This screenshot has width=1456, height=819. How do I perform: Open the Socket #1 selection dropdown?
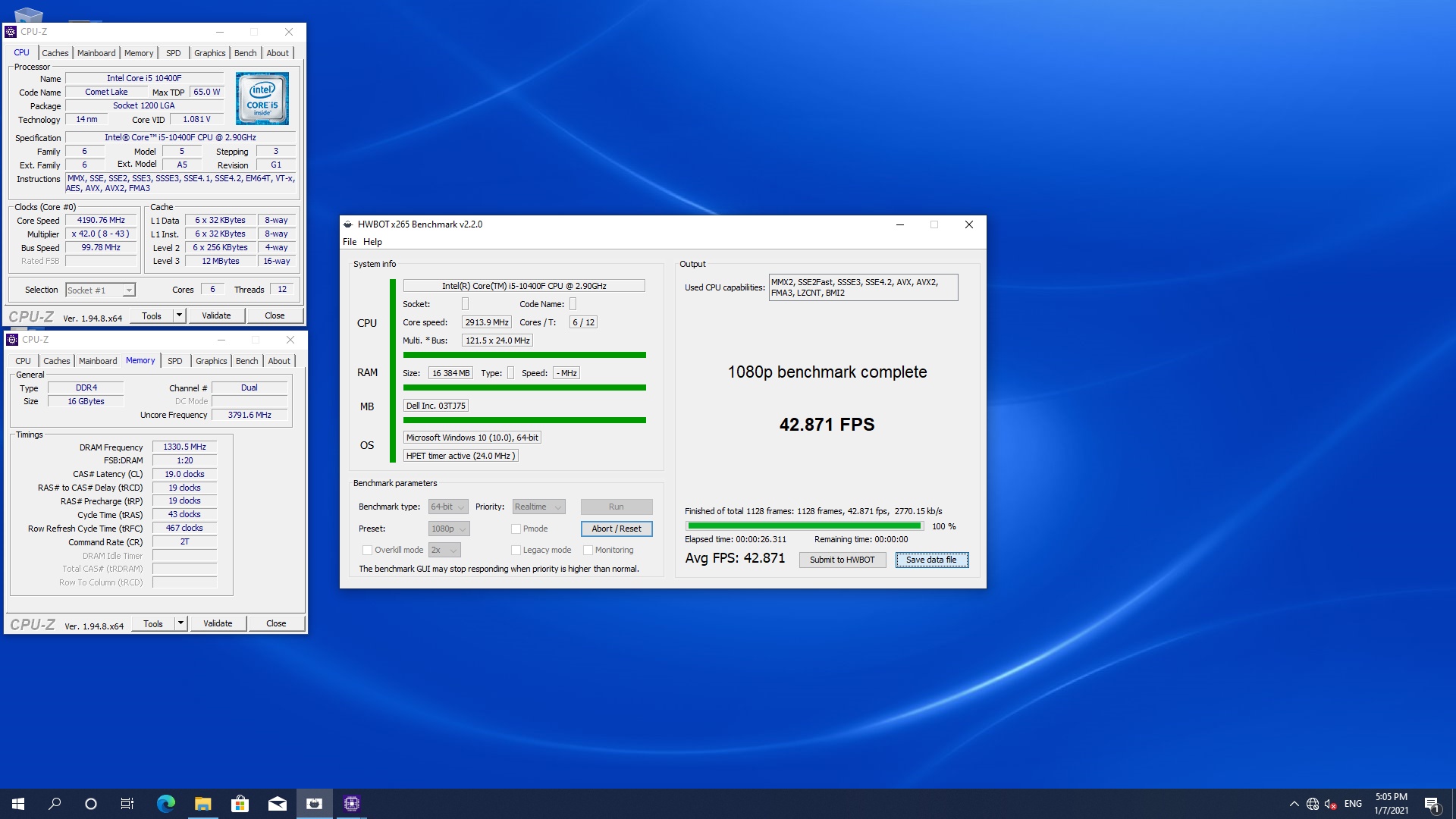click(x=100, y=290)
